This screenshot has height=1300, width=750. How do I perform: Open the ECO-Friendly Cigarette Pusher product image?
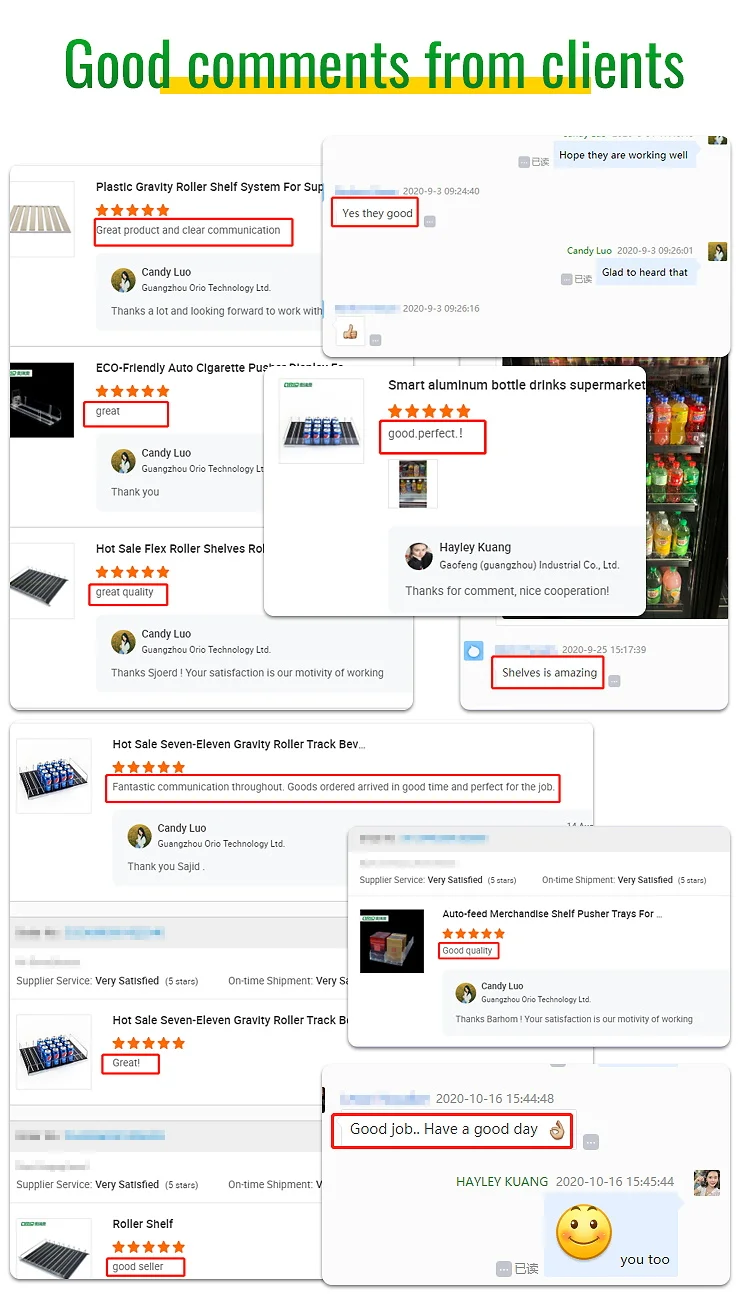pos(42,400)
